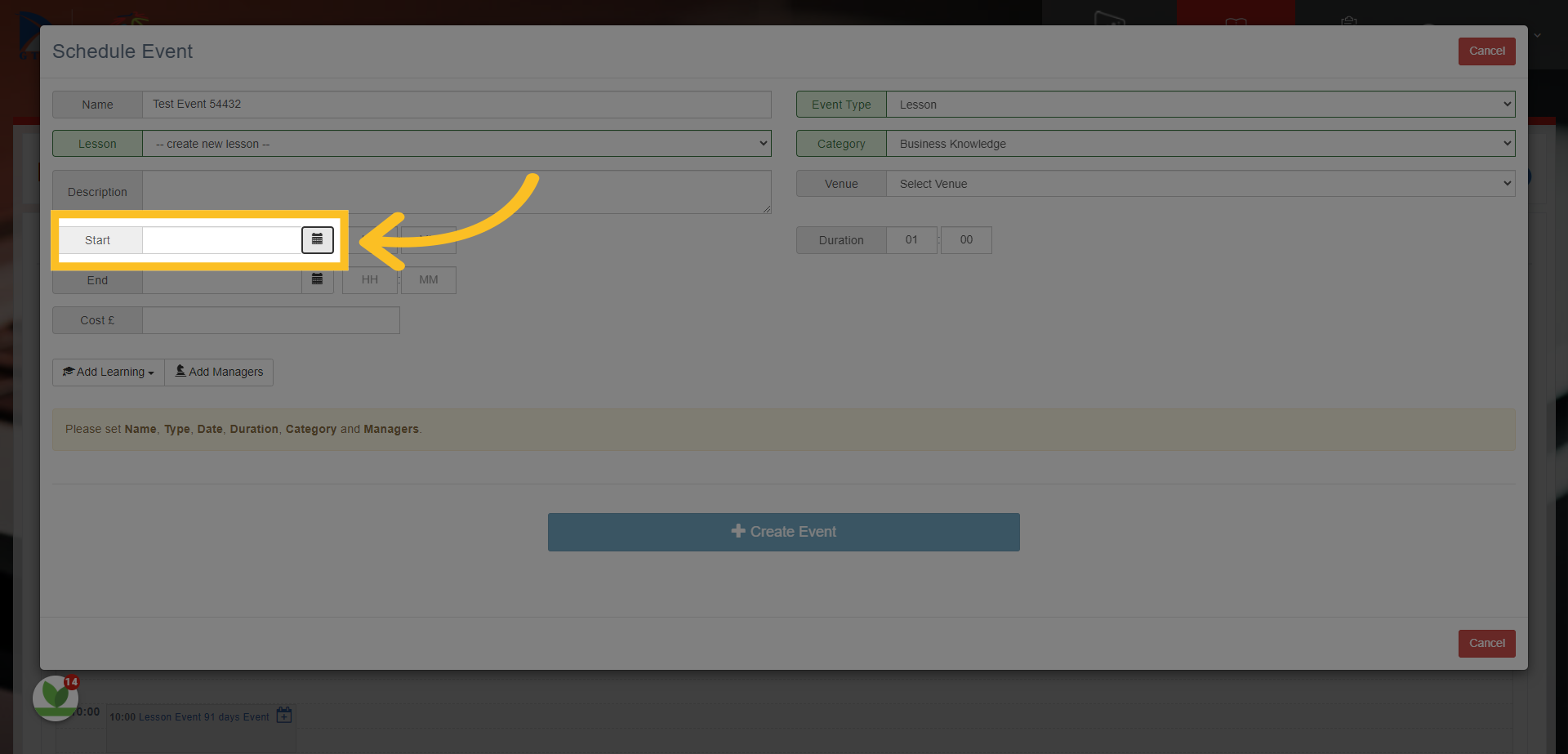The height and width of the screenshot is (754, 1568).
Task: Open the create new lesson dropdown
Action: pos(457,144)
